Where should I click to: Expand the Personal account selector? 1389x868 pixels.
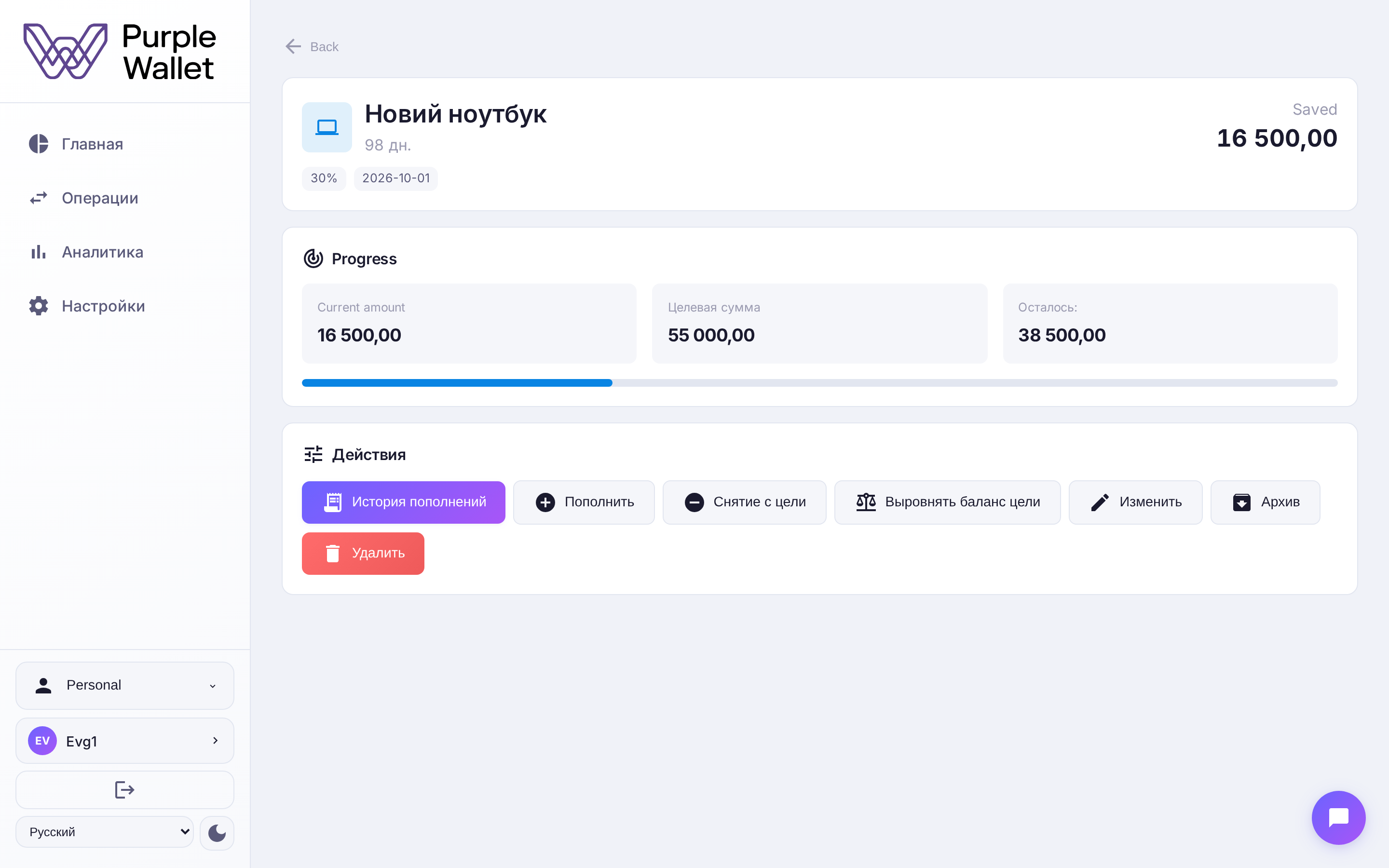point(124,685)
